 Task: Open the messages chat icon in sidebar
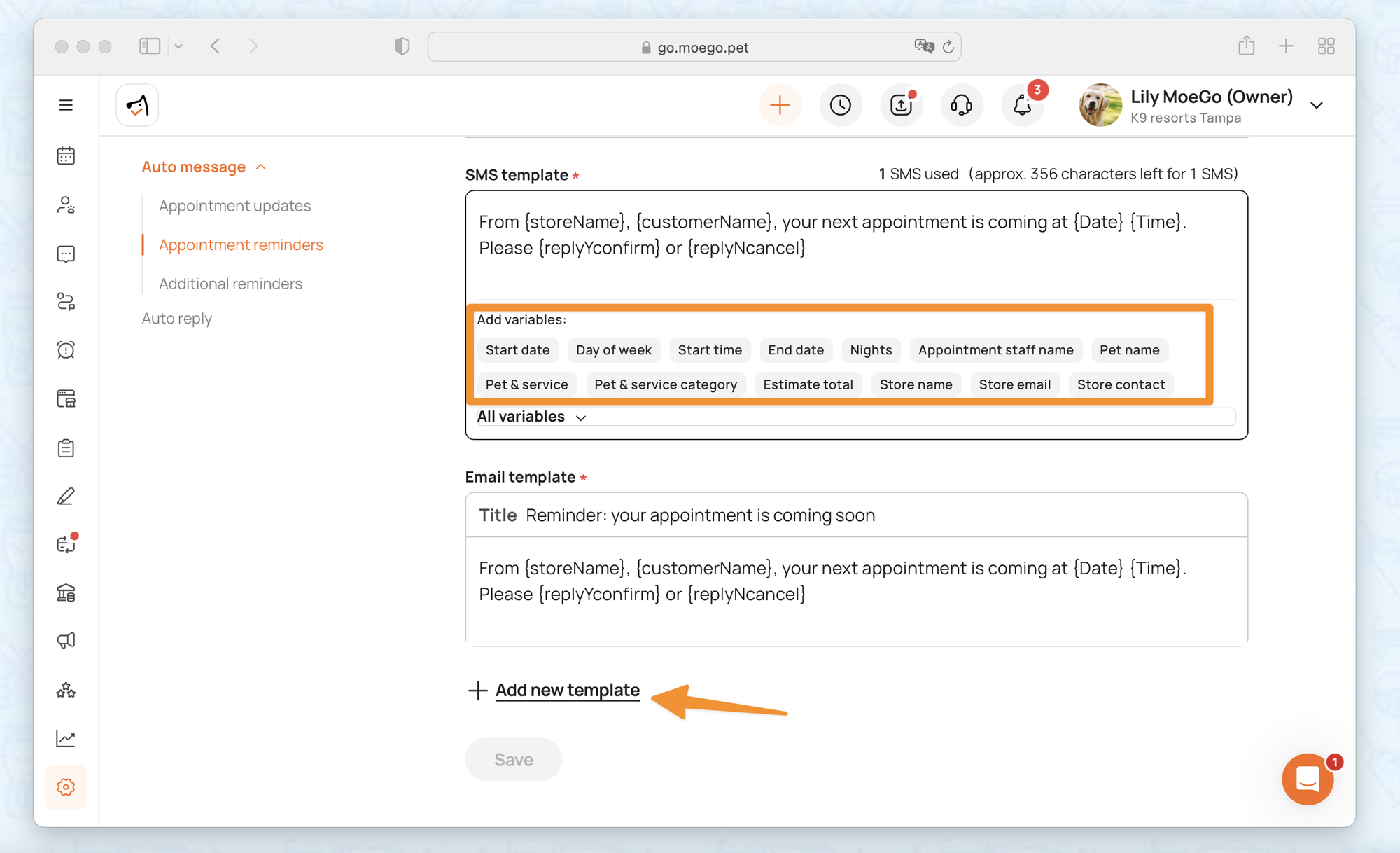tap(66, 254)
